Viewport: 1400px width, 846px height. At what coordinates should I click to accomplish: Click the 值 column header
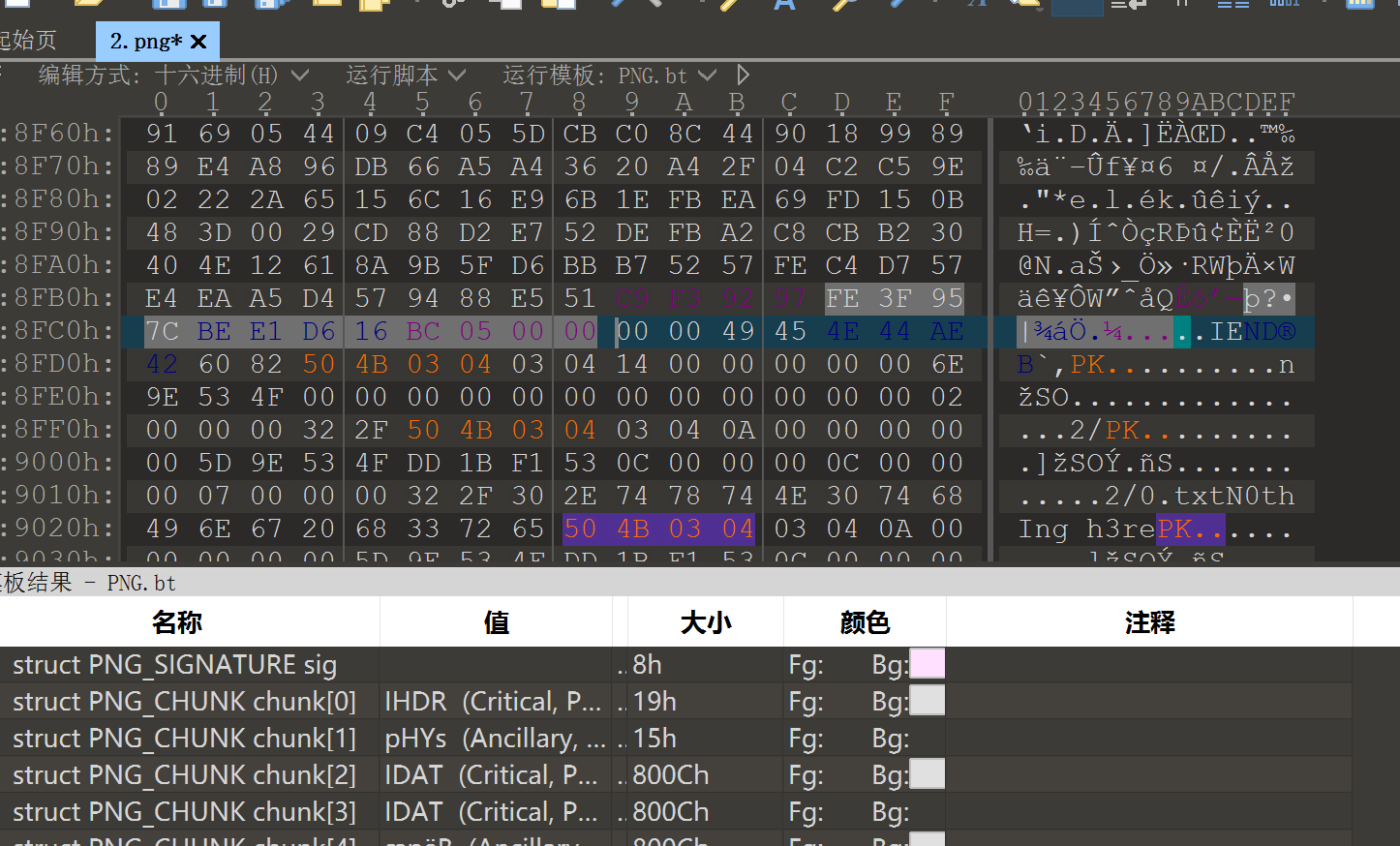tap(497, 622)
